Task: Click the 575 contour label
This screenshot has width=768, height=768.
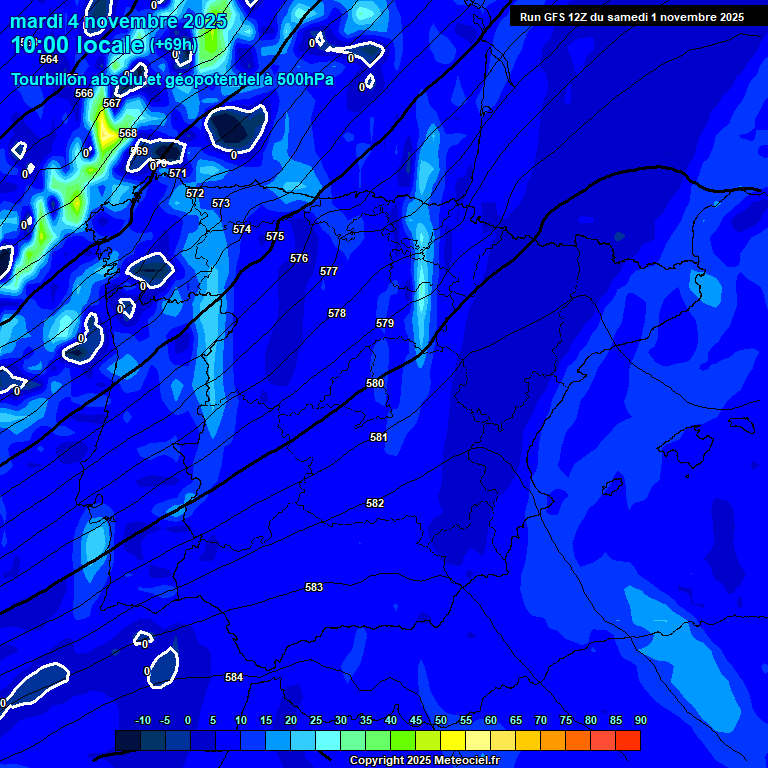Action: pyautogui.click(x=275, y=236)
